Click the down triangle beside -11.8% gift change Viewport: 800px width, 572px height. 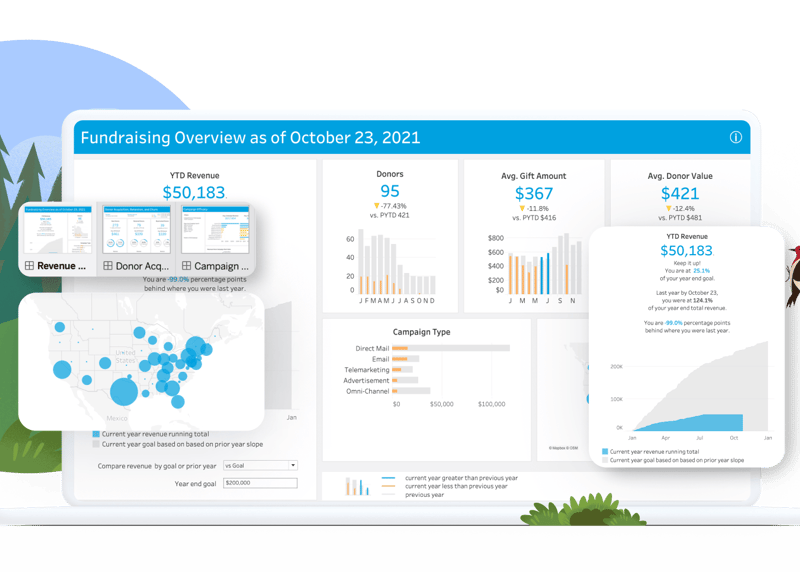[x=521, y=208]
